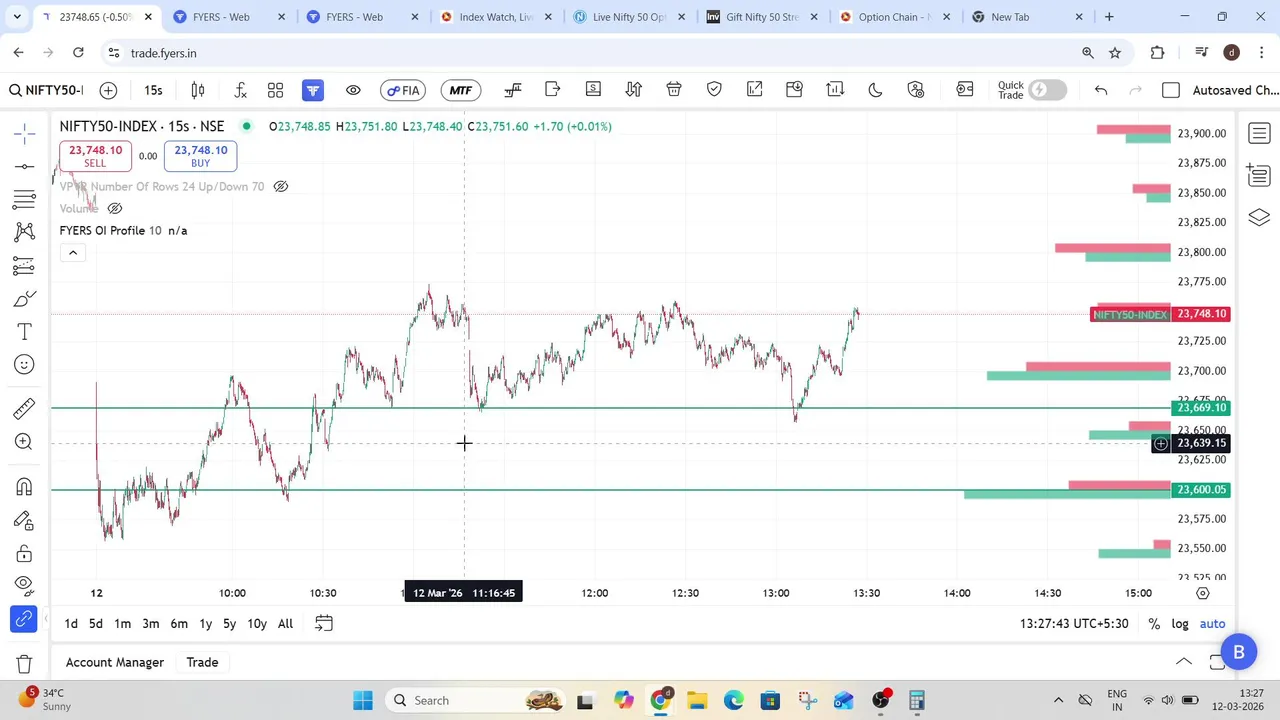Open symbol search for NIFTY50
The width and height of the screenshot is (1280, 720).
[x=46, y=90]
